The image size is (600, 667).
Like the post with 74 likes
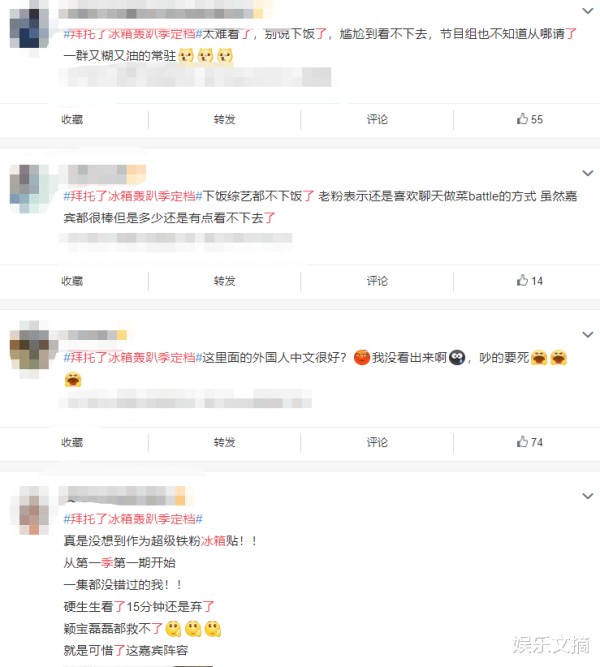tap(530, 442)
